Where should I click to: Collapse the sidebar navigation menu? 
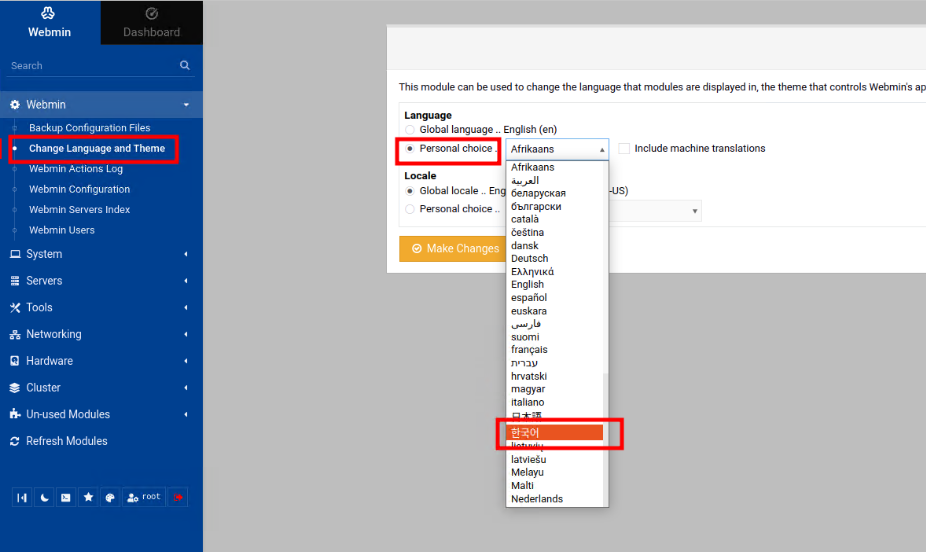[22, 498]
